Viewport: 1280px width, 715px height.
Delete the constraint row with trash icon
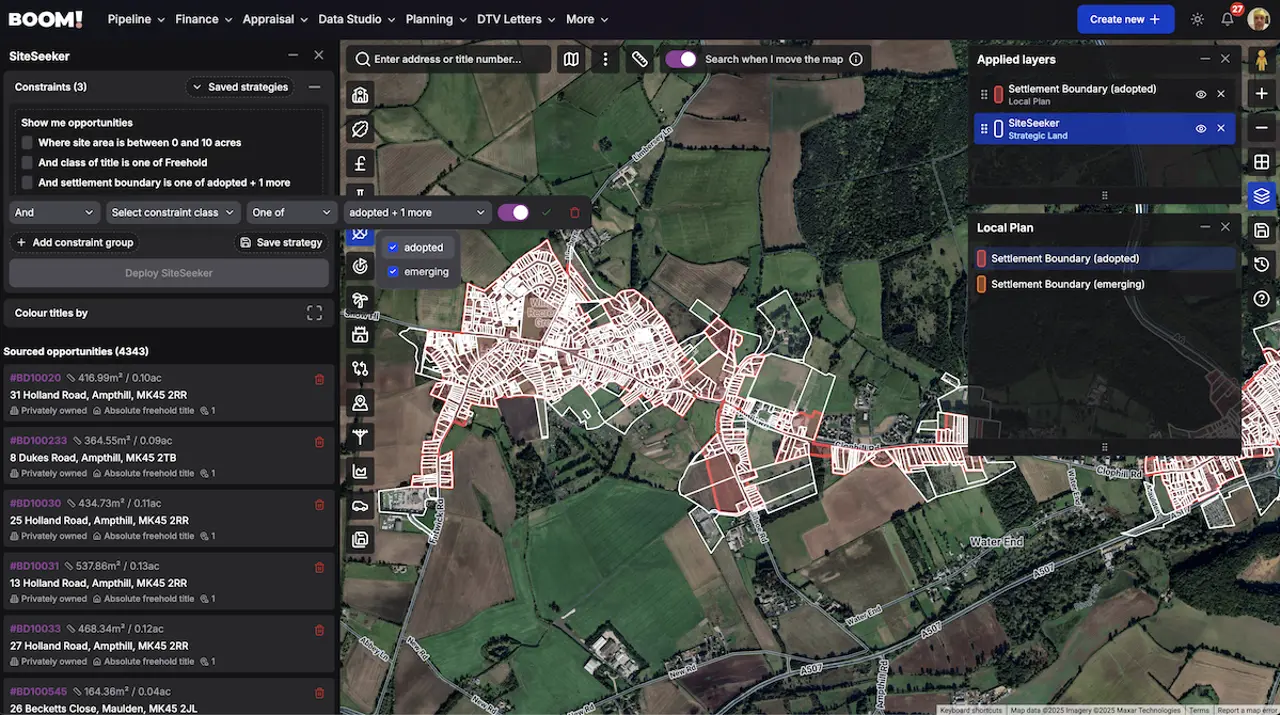coord(574,212)
